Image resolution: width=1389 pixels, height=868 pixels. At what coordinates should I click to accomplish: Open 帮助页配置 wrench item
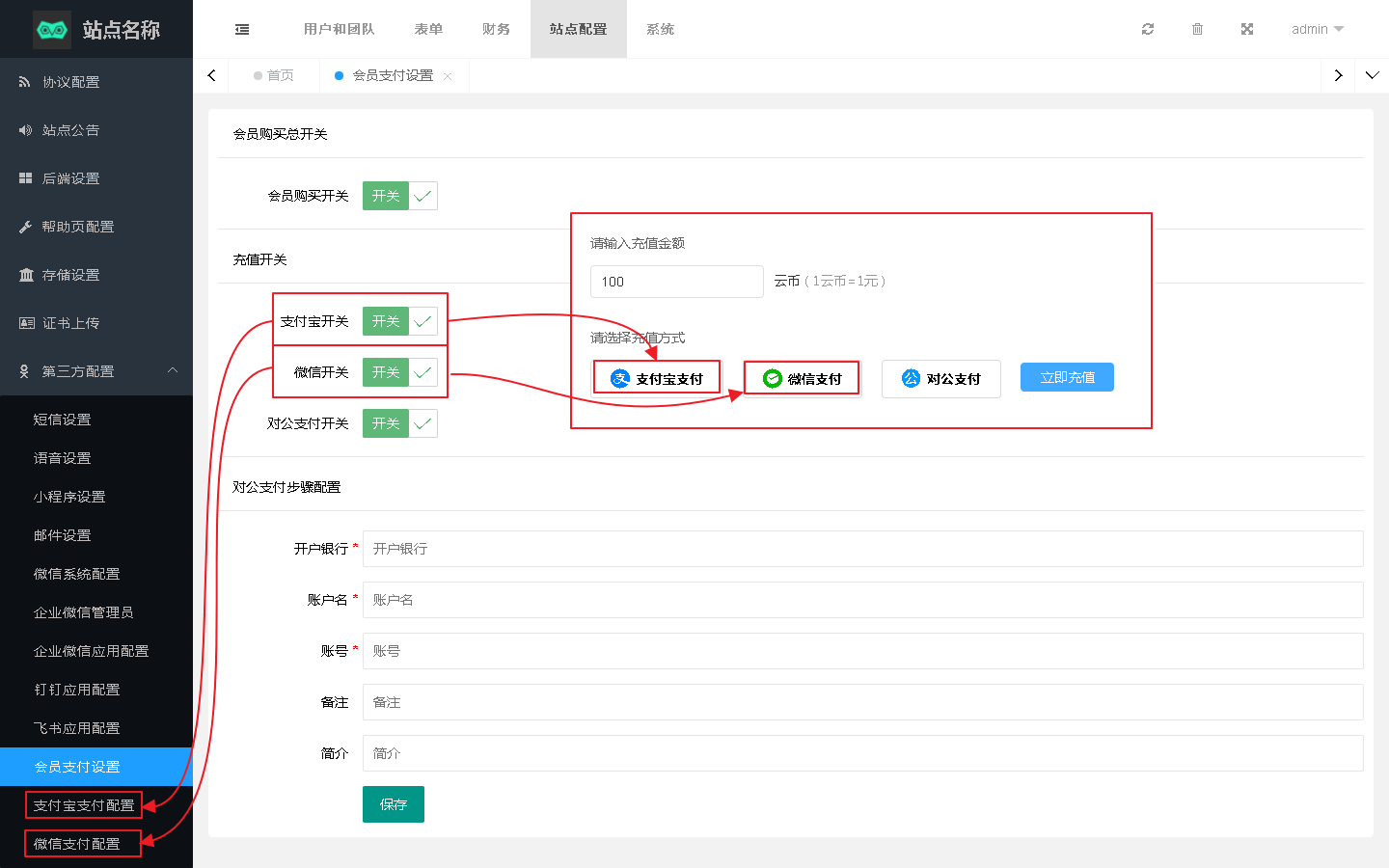coord(77,227)
